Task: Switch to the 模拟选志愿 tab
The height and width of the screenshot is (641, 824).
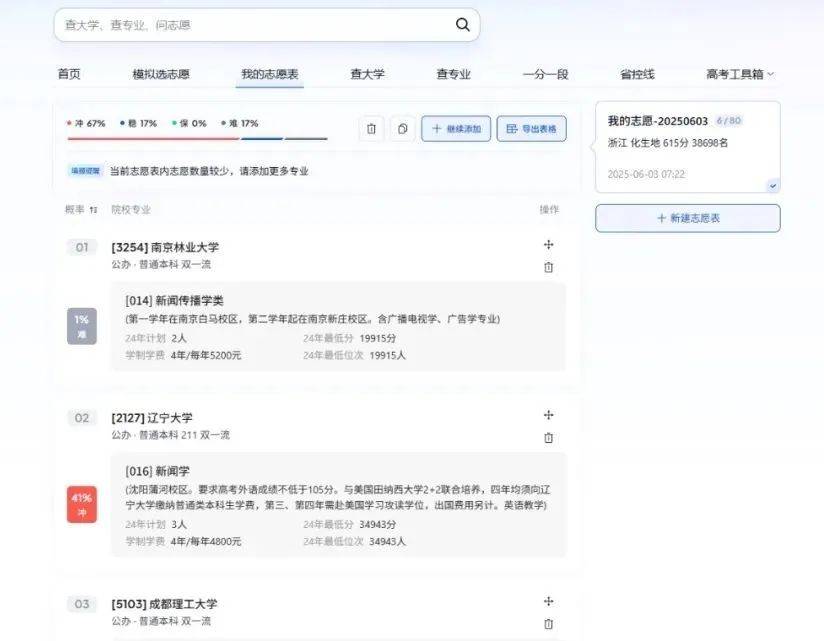Action: 161,74
